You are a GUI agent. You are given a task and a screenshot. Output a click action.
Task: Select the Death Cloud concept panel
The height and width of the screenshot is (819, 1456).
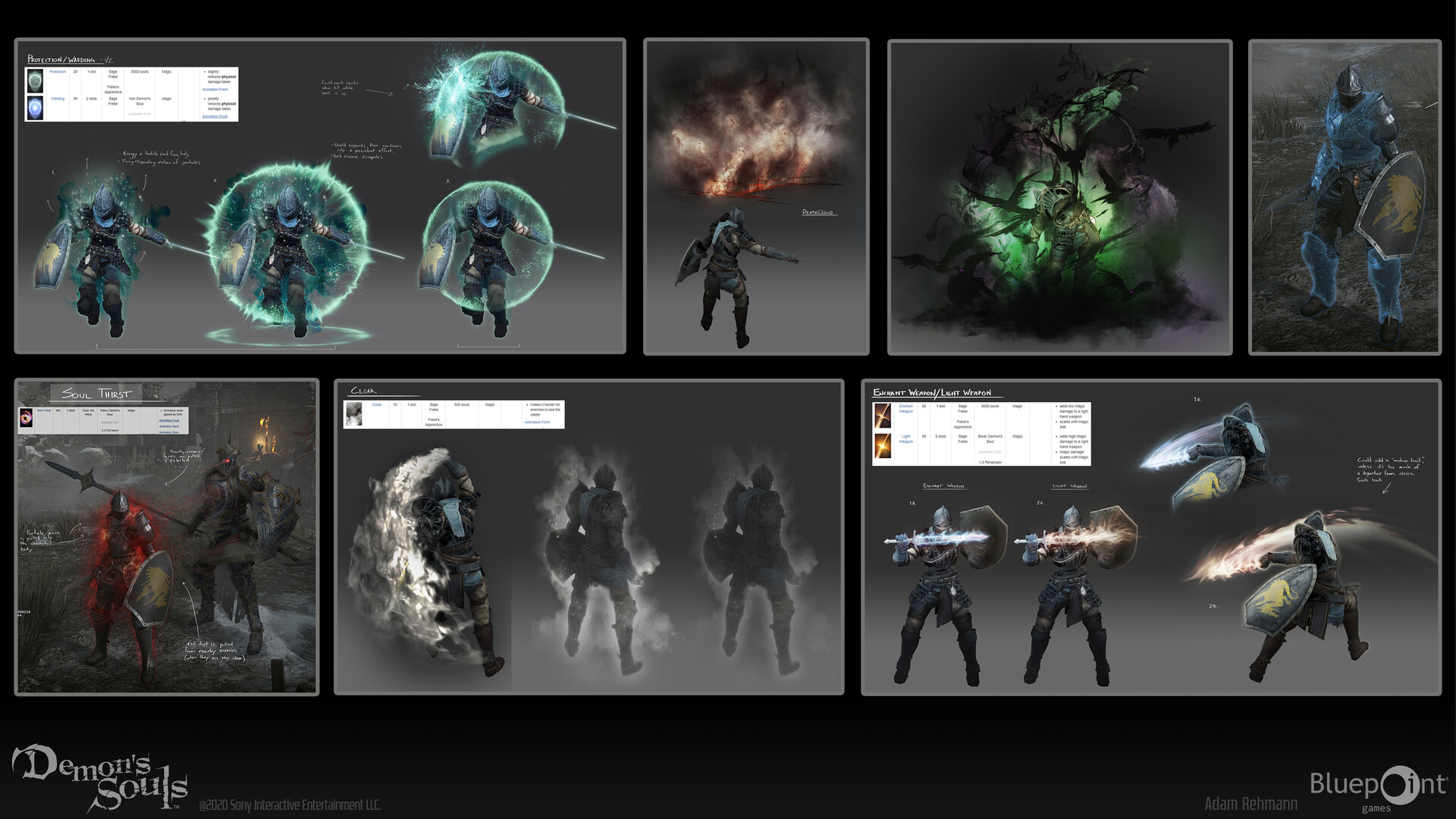point(756,196)
